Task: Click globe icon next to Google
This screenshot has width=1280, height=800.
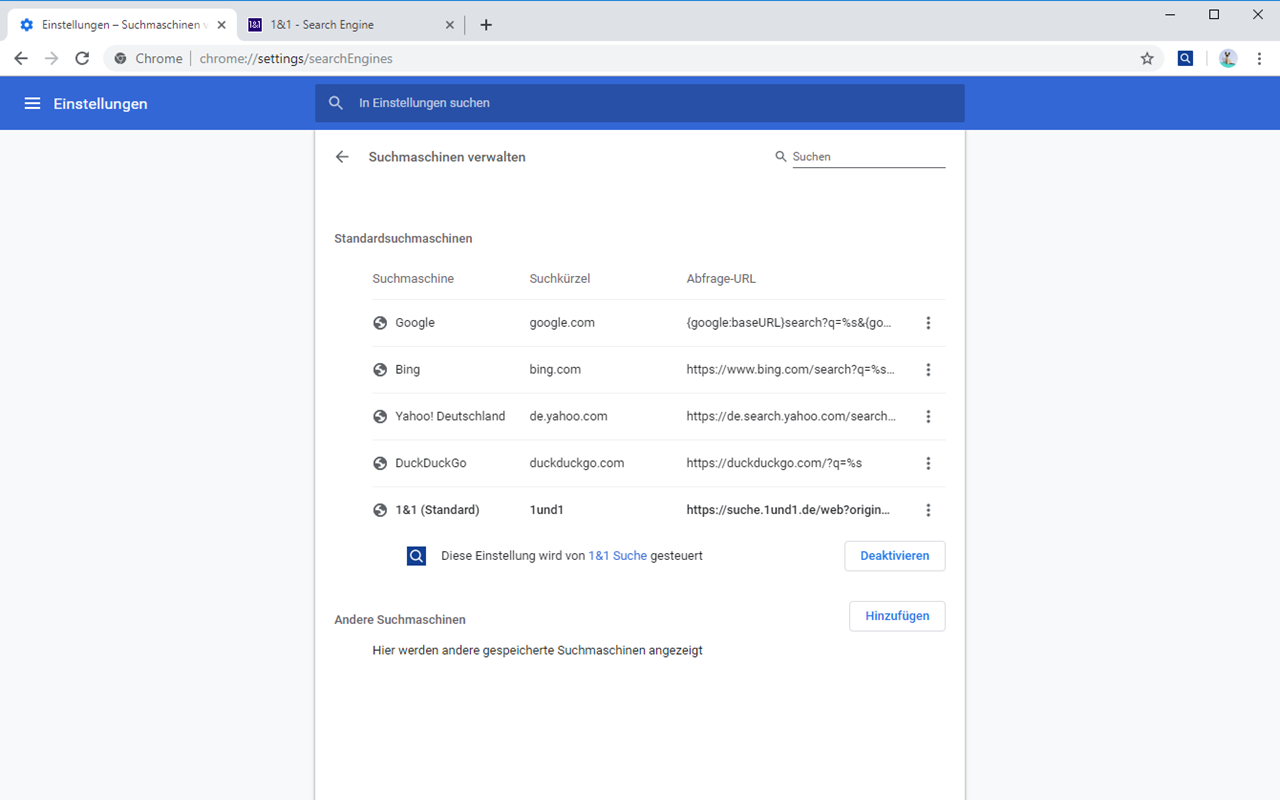Action: [380, 323]
